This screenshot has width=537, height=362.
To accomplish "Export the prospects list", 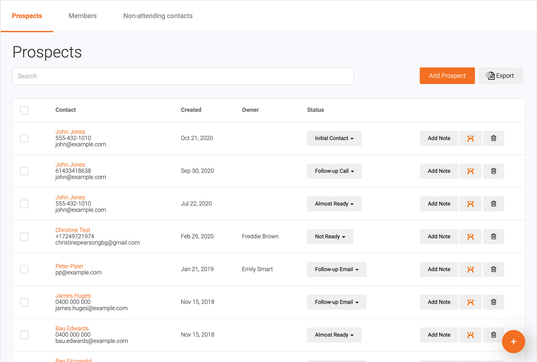I will 501,76.
